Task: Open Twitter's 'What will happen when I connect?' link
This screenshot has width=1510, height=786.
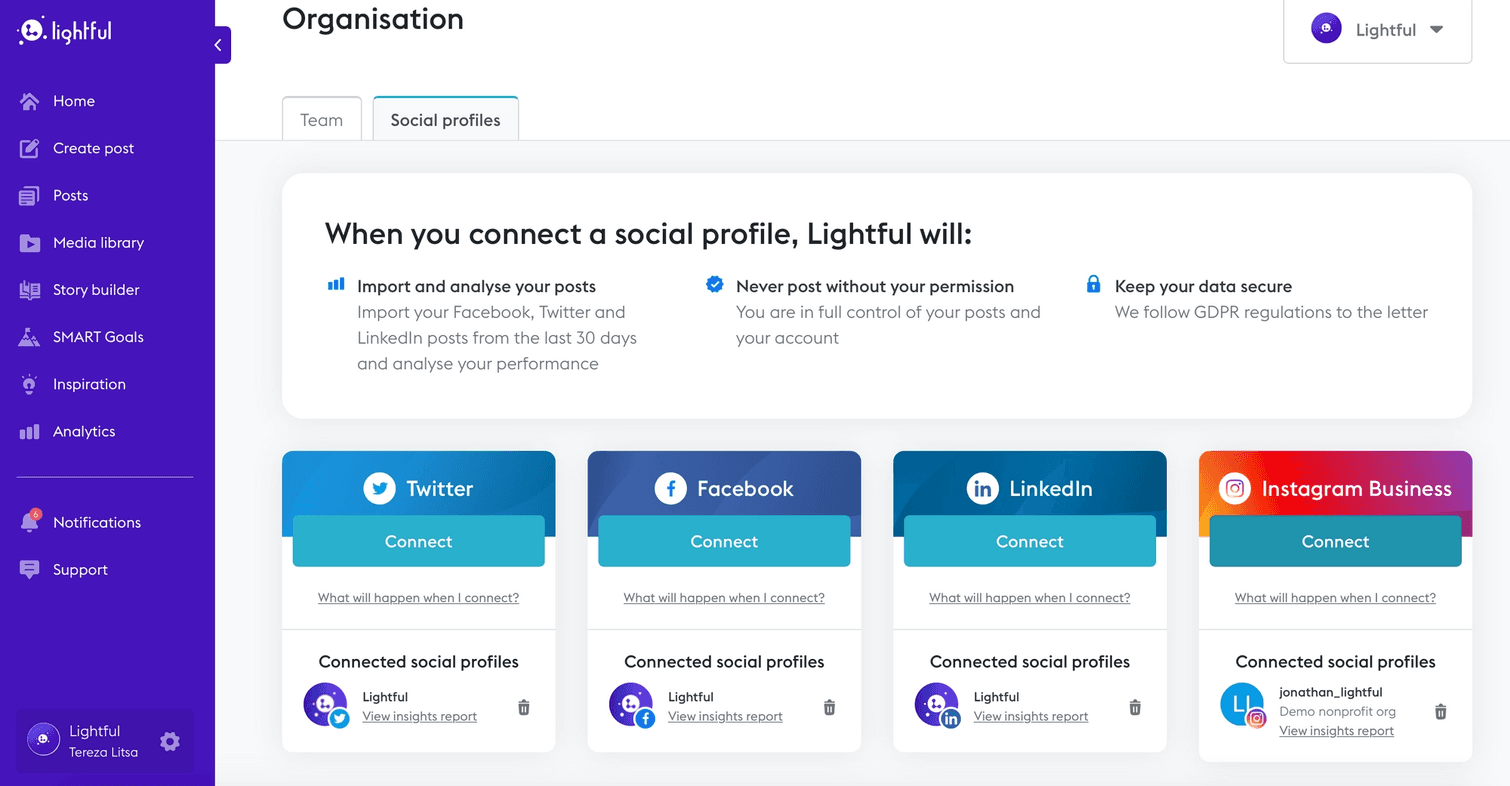Action: (x=418, y=598)
